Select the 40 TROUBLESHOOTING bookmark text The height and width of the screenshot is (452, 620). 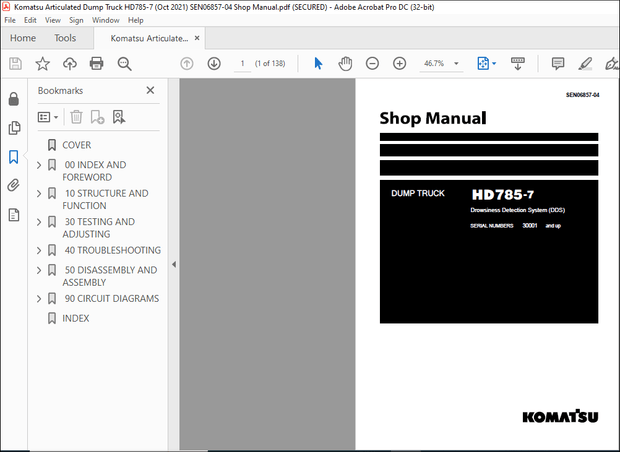pos(113,250)
